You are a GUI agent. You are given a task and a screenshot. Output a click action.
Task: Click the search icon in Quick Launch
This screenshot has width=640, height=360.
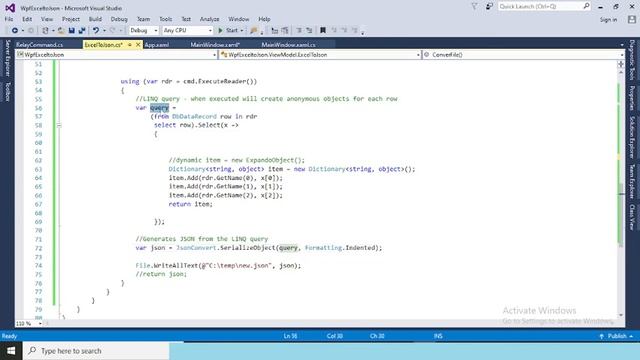586,6
